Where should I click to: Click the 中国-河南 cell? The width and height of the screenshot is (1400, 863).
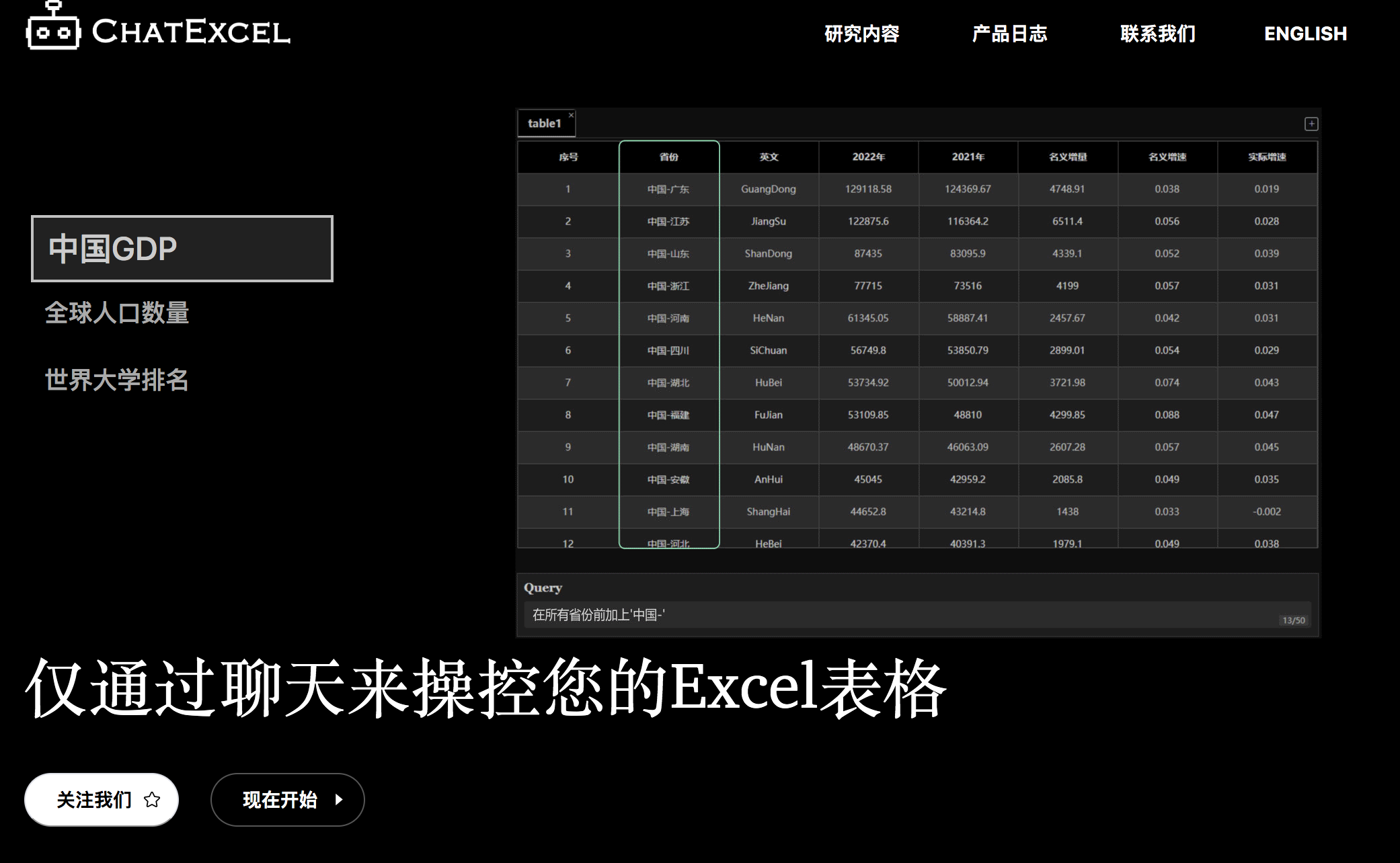coord(669,319)
